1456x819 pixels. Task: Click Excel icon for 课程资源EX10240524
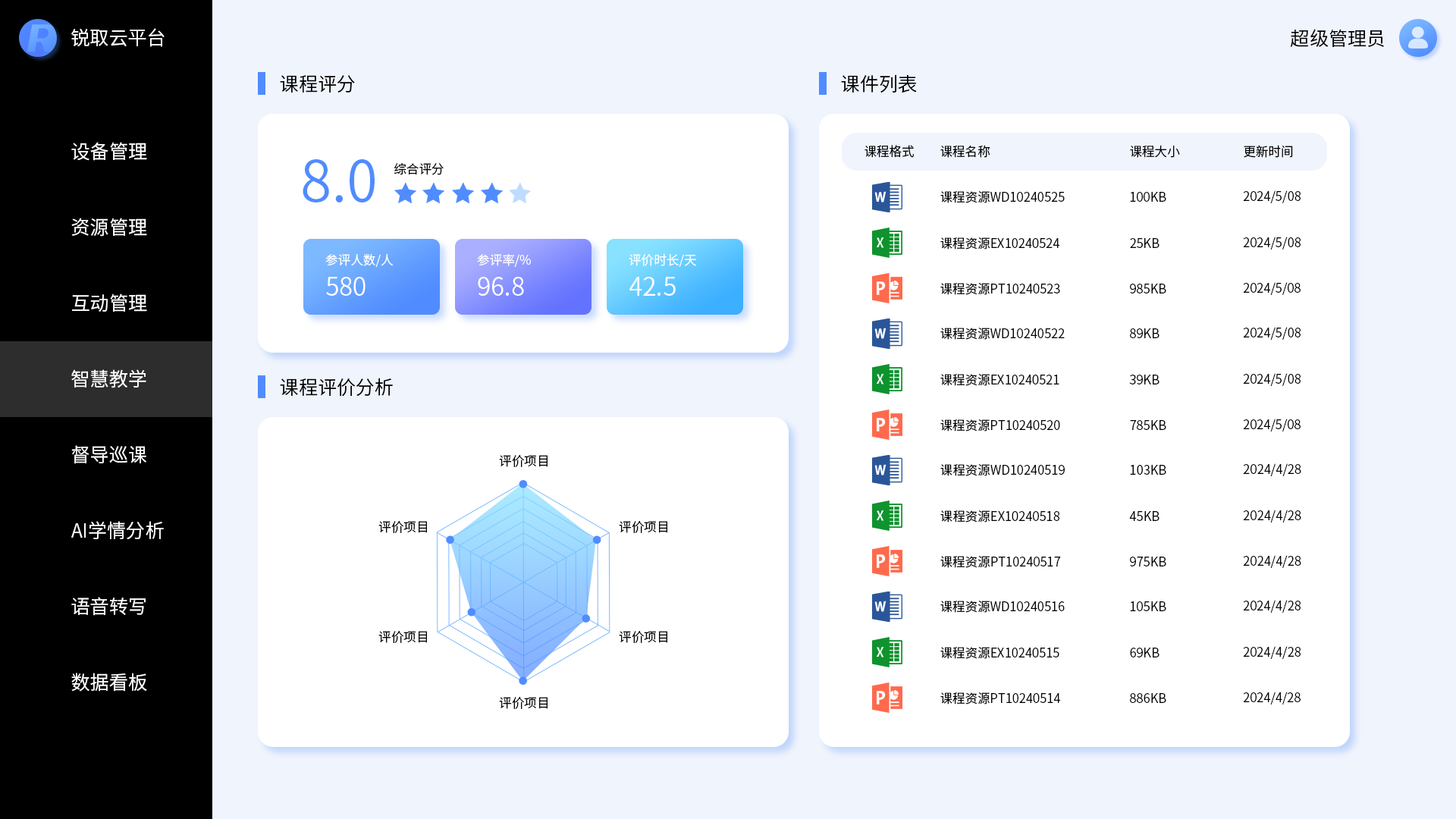tap(886, 243)
